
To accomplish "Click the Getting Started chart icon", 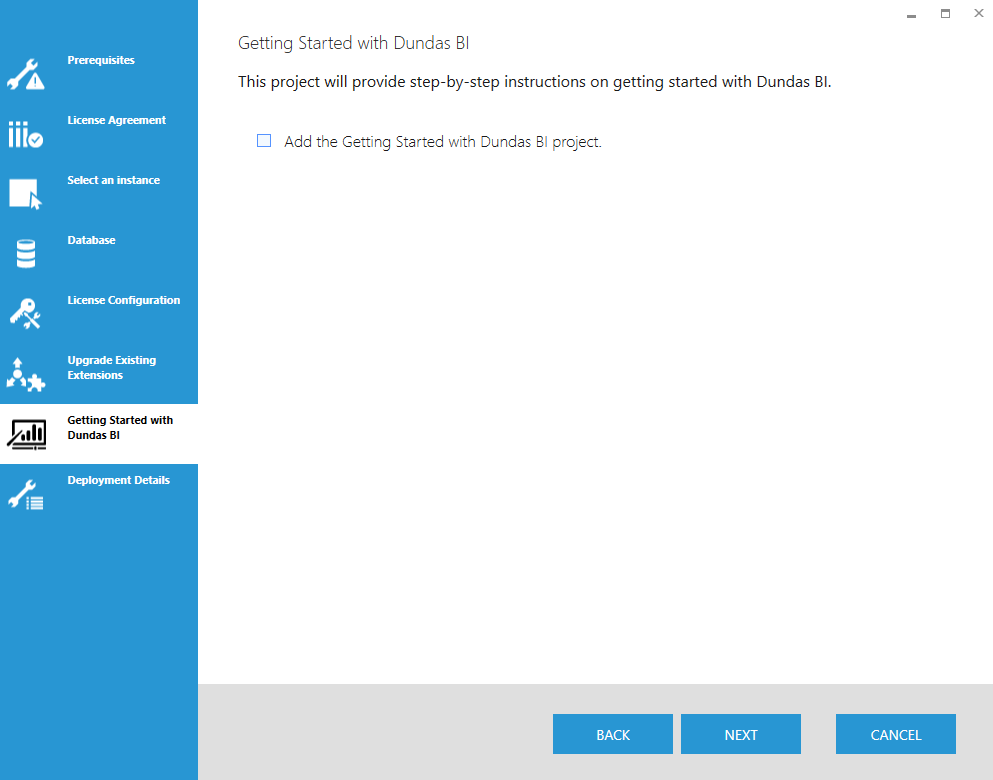I will tap(26, 434).
